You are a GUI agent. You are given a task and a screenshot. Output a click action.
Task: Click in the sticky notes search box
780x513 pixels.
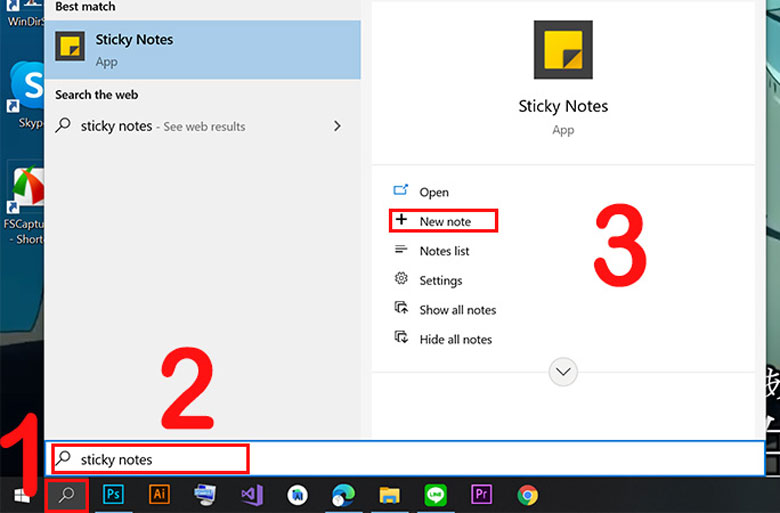(407, 458)
